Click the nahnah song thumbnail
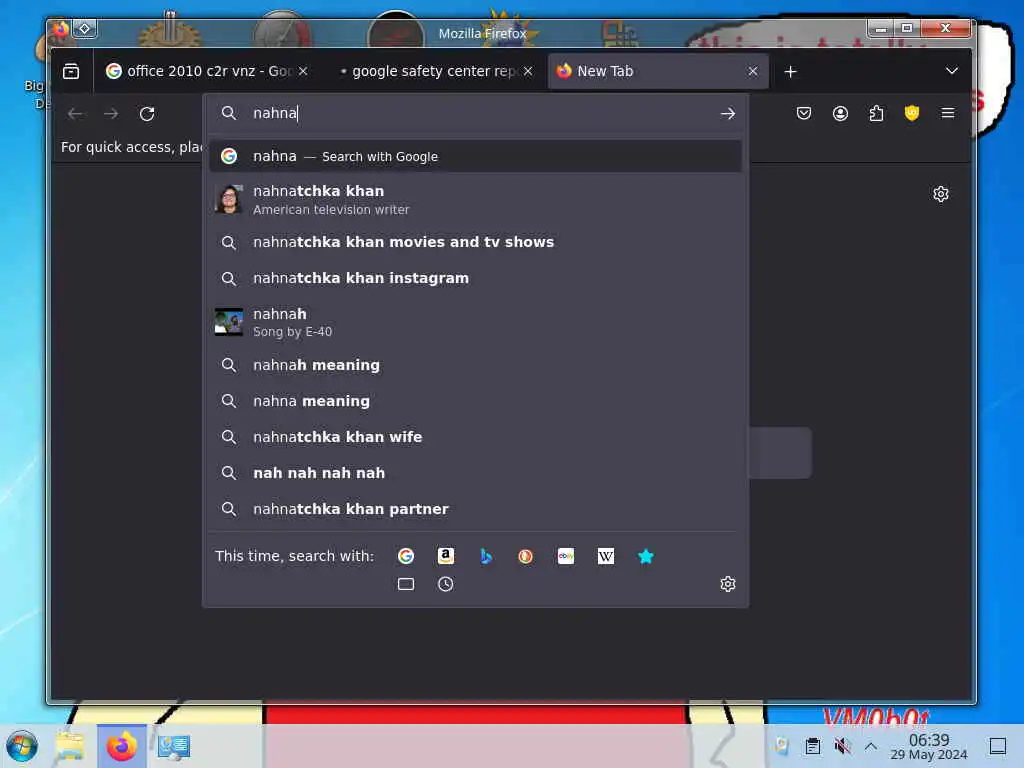This screenshot has width=1024, height=768. 229,322
